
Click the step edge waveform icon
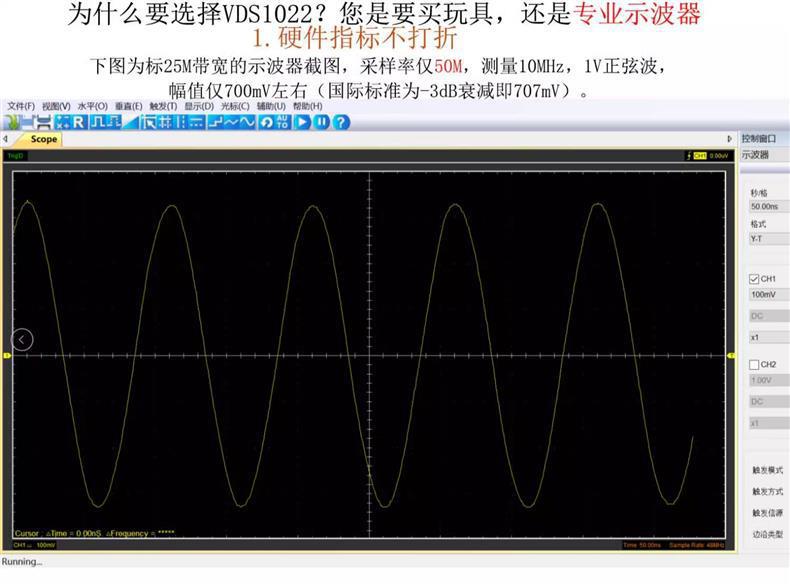point(215,122)
